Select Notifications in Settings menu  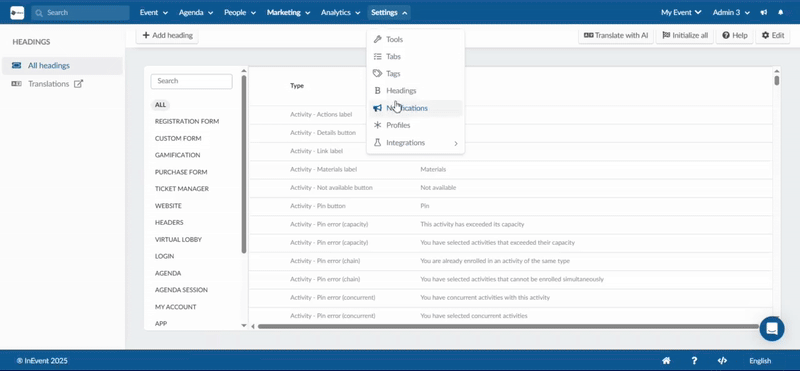[415, 108]
